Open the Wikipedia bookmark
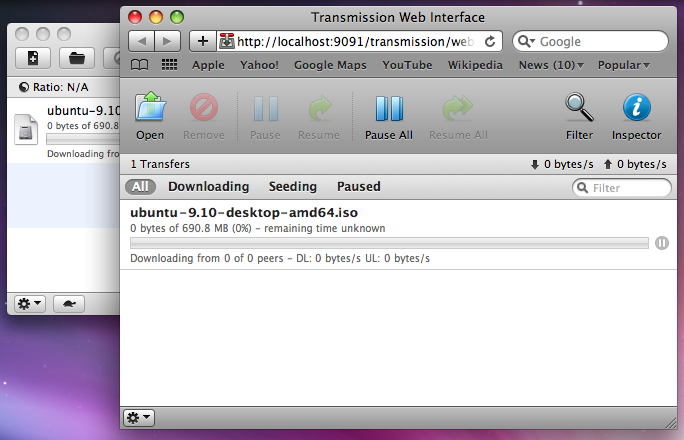Image resolution: width=684 pixels, height=440 pixels. tap(475, 65)
